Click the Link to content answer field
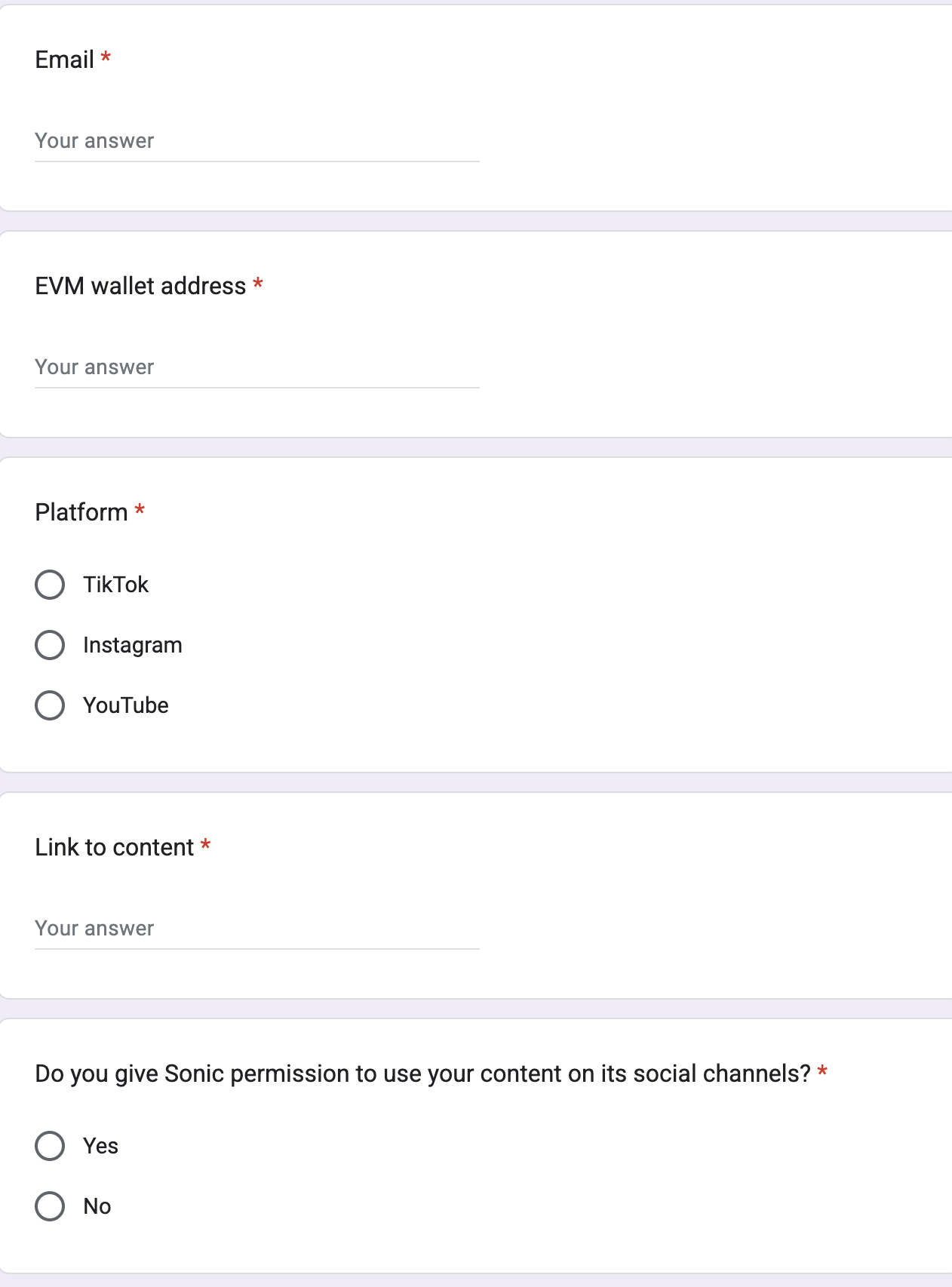Image resolution: width=952 pixels, height=1287 pixels. coord(256,929)
